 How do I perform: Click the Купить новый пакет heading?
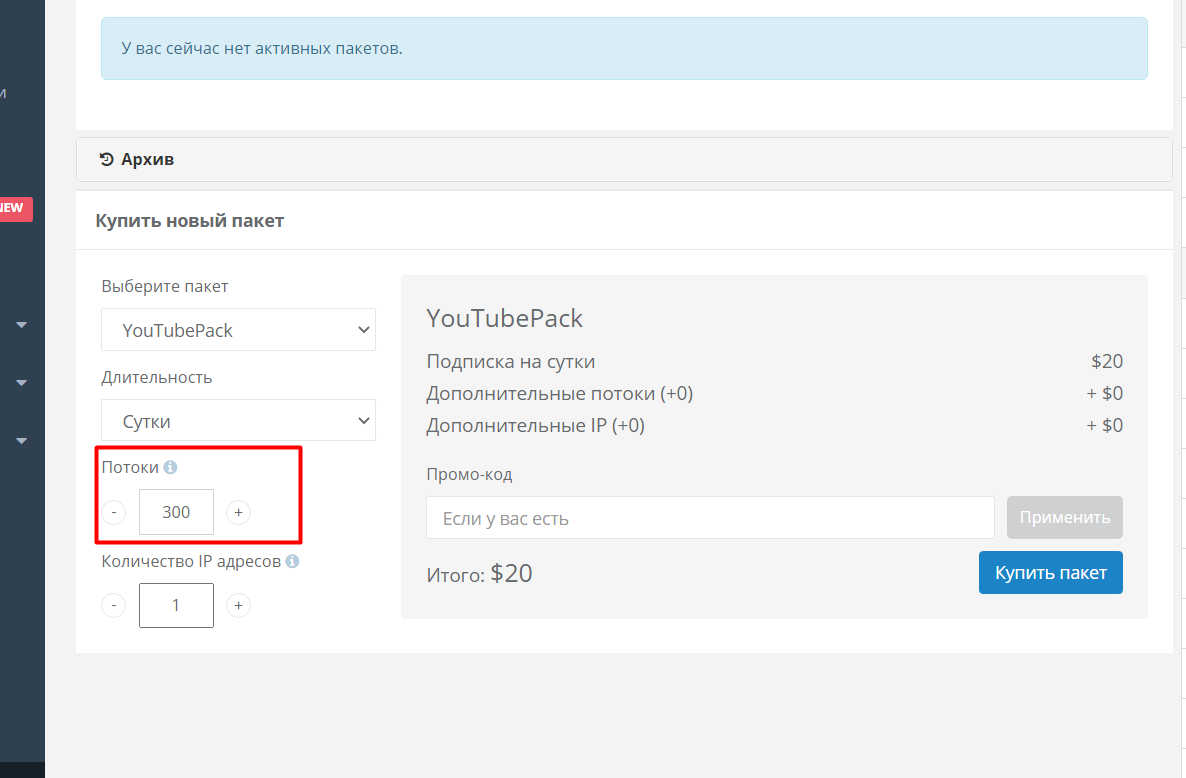[190, 221]
